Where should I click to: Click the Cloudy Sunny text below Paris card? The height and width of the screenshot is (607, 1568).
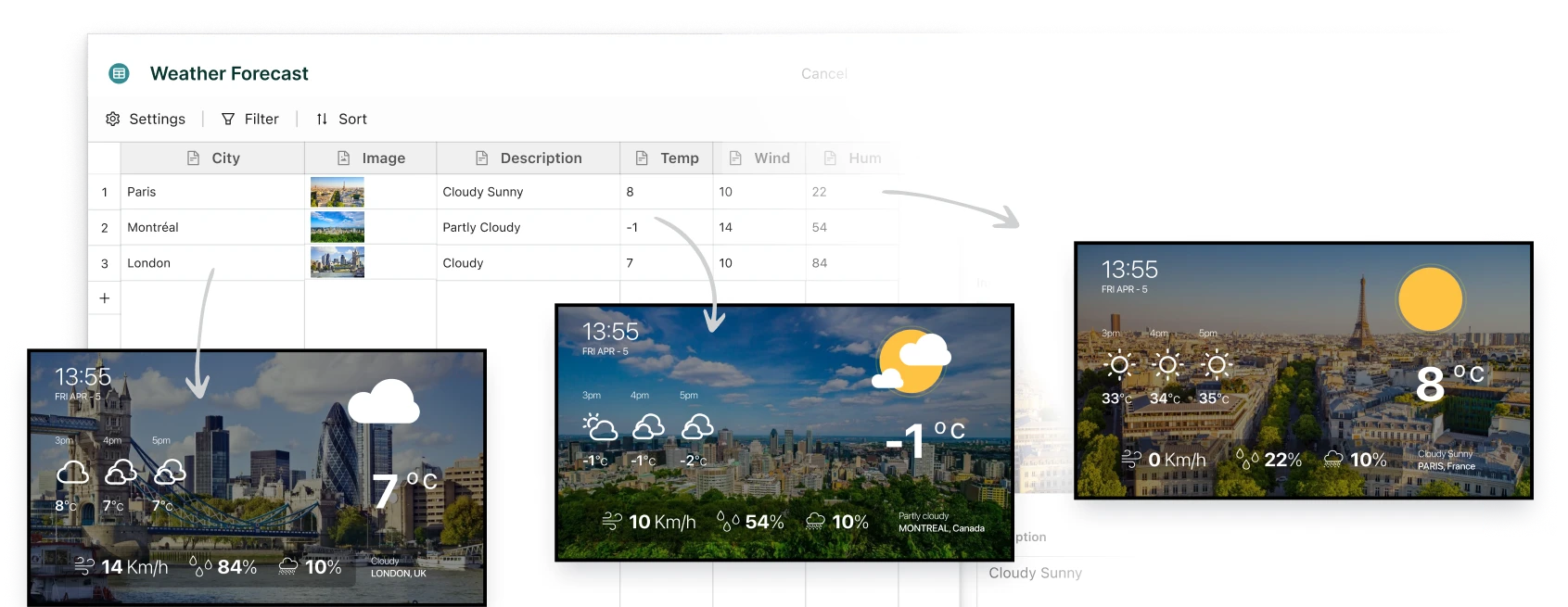(x=1035, y=573)
